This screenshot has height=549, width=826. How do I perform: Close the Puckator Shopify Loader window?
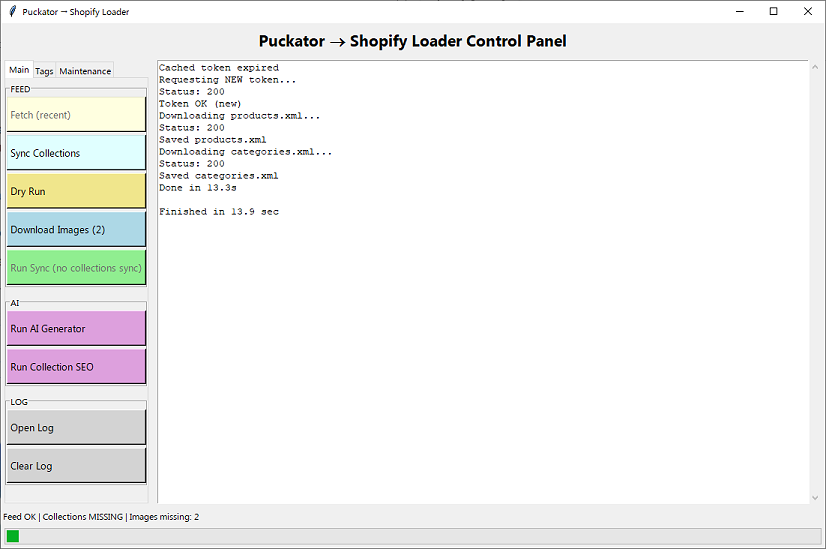tap(807, 12)
